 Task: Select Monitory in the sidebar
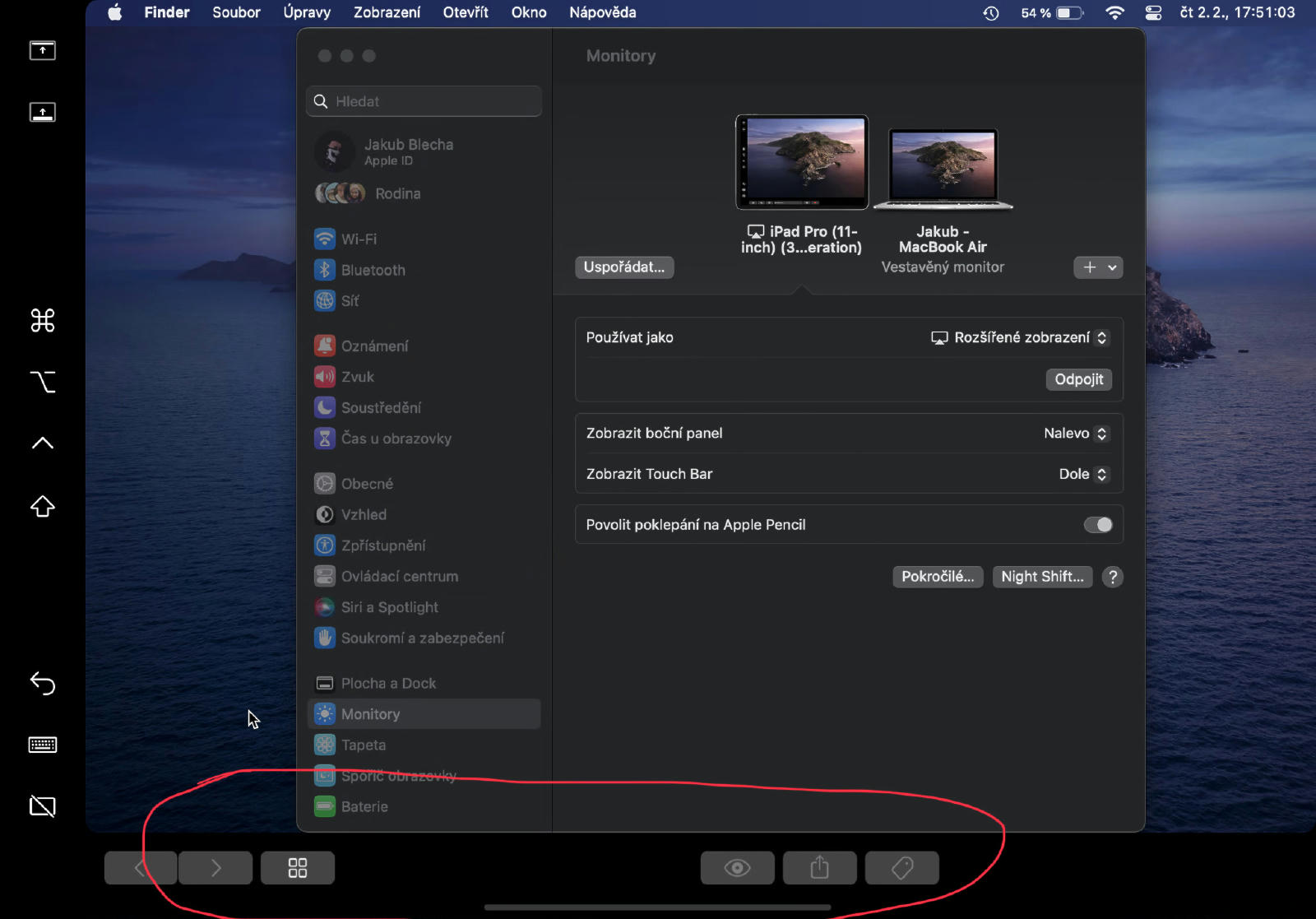(424, 714)
